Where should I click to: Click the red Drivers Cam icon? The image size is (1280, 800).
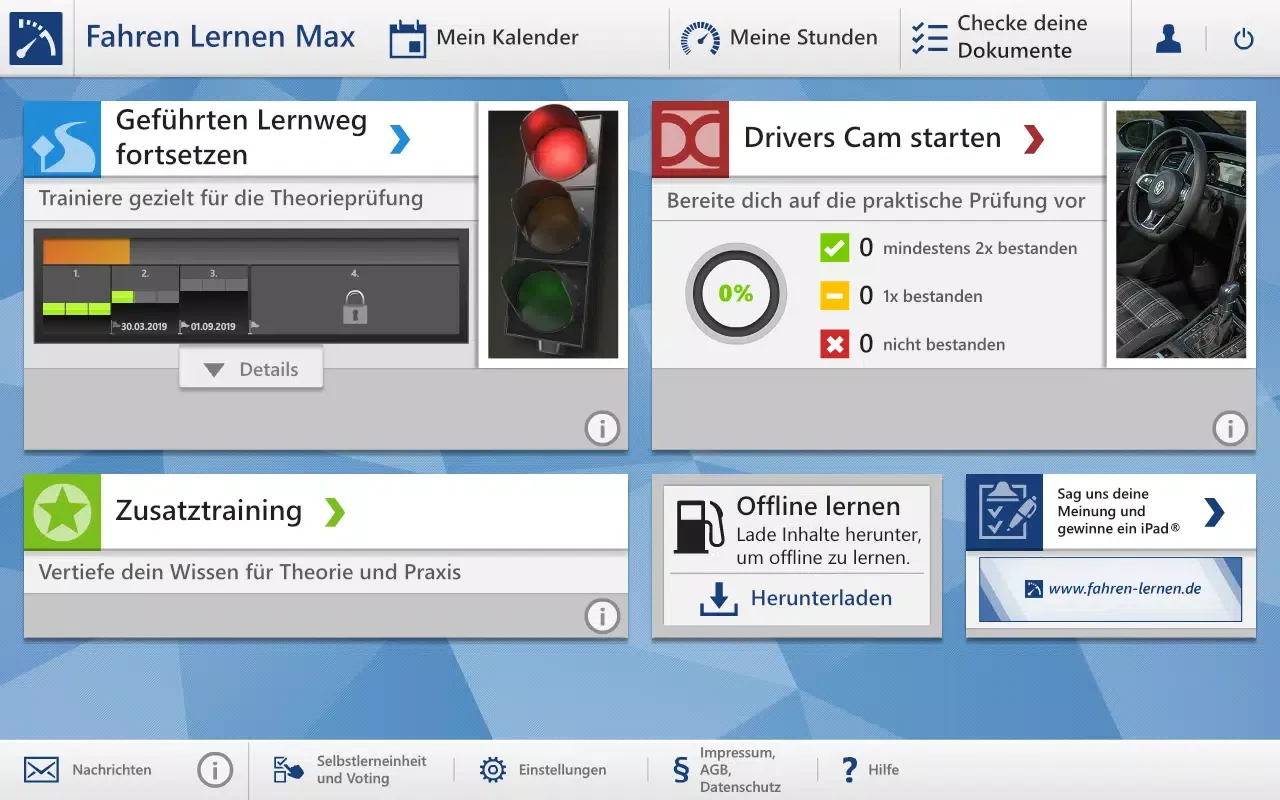click(690, 139)
